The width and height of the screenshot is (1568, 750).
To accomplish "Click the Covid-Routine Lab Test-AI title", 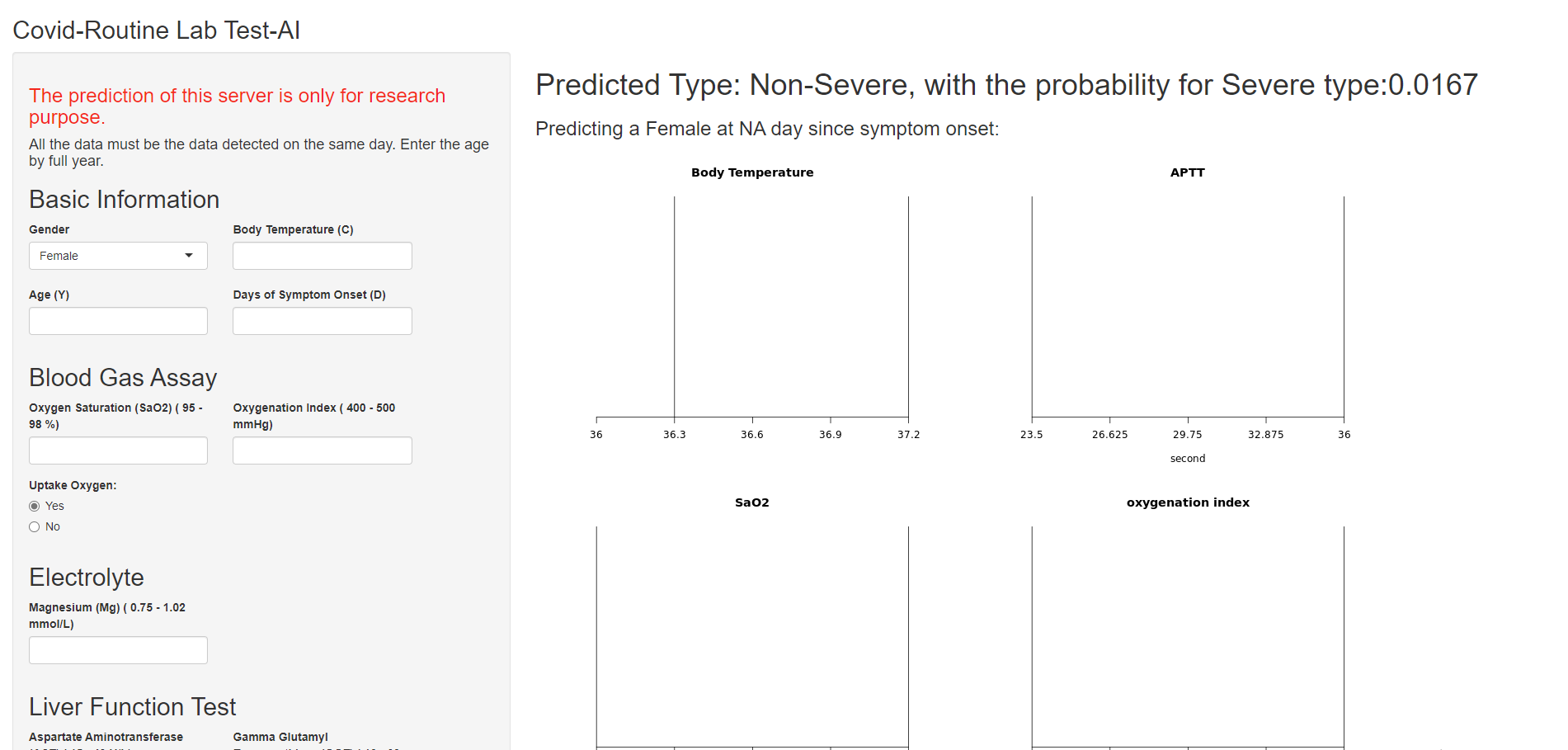I will (156, 31).
